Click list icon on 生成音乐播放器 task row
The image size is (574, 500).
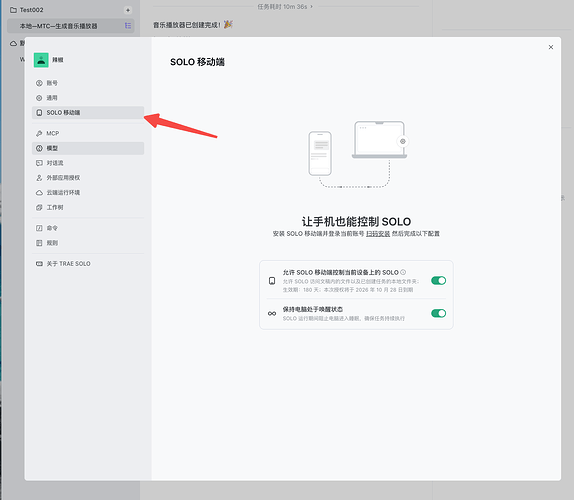pyautogui.click(x=128, y=26)
